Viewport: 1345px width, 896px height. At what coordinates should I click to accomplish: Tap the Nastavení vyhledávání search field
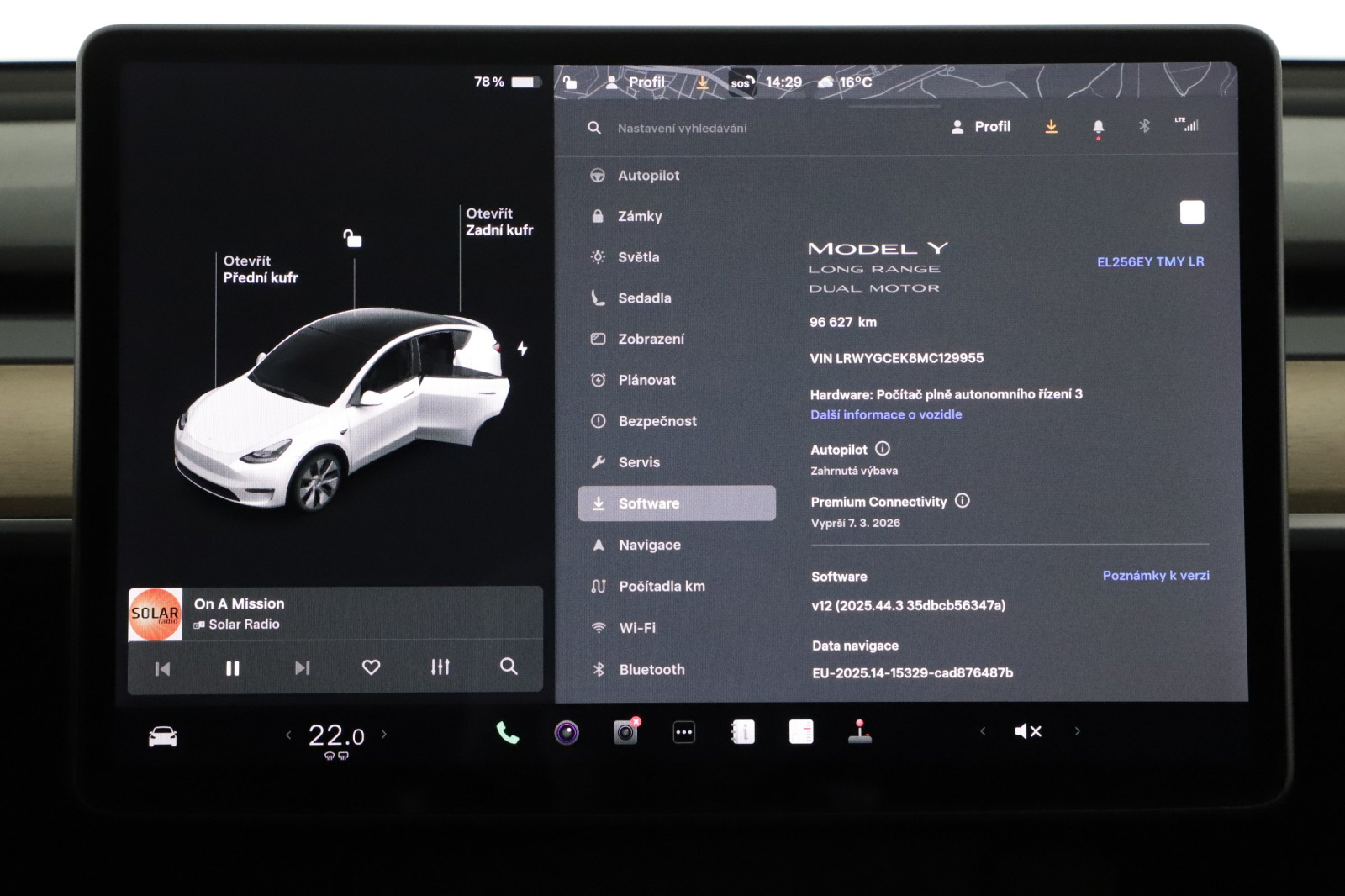pos(682,129)
